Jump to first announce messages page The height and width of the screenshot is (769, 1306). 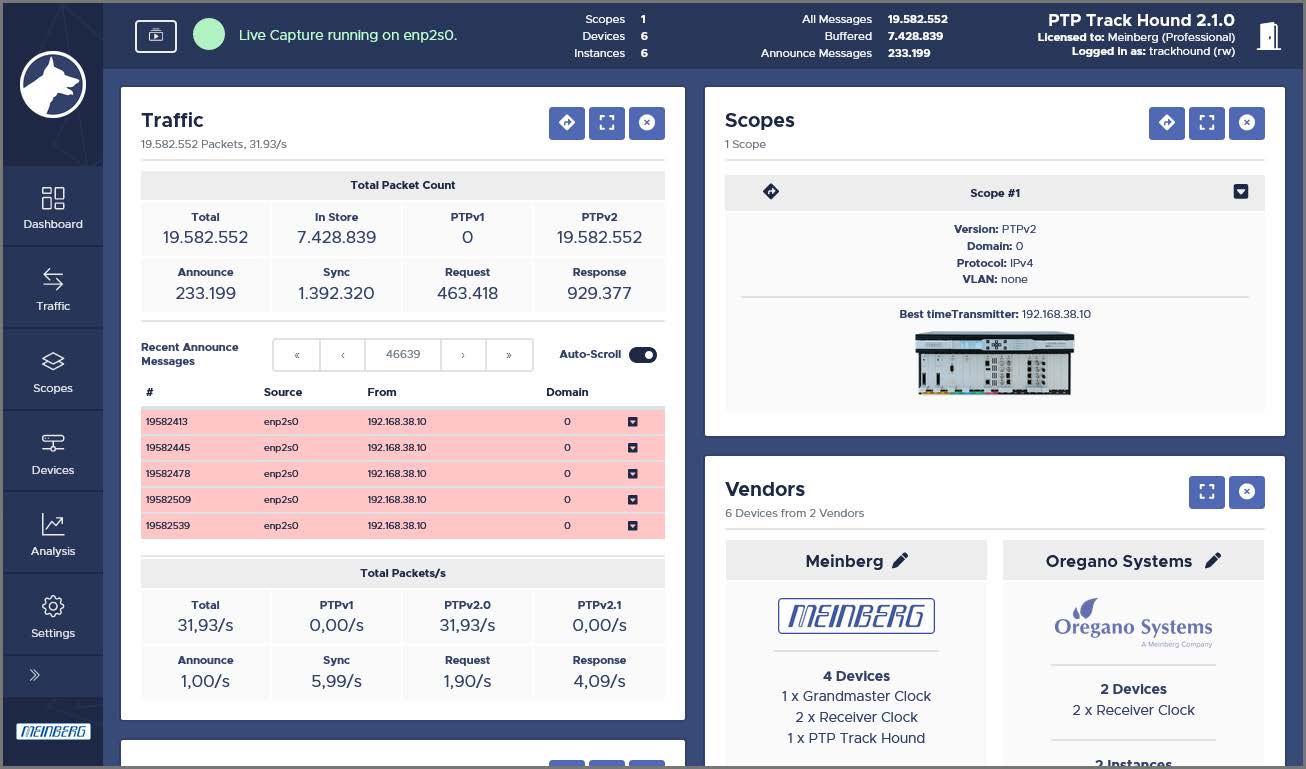point(297,354)
